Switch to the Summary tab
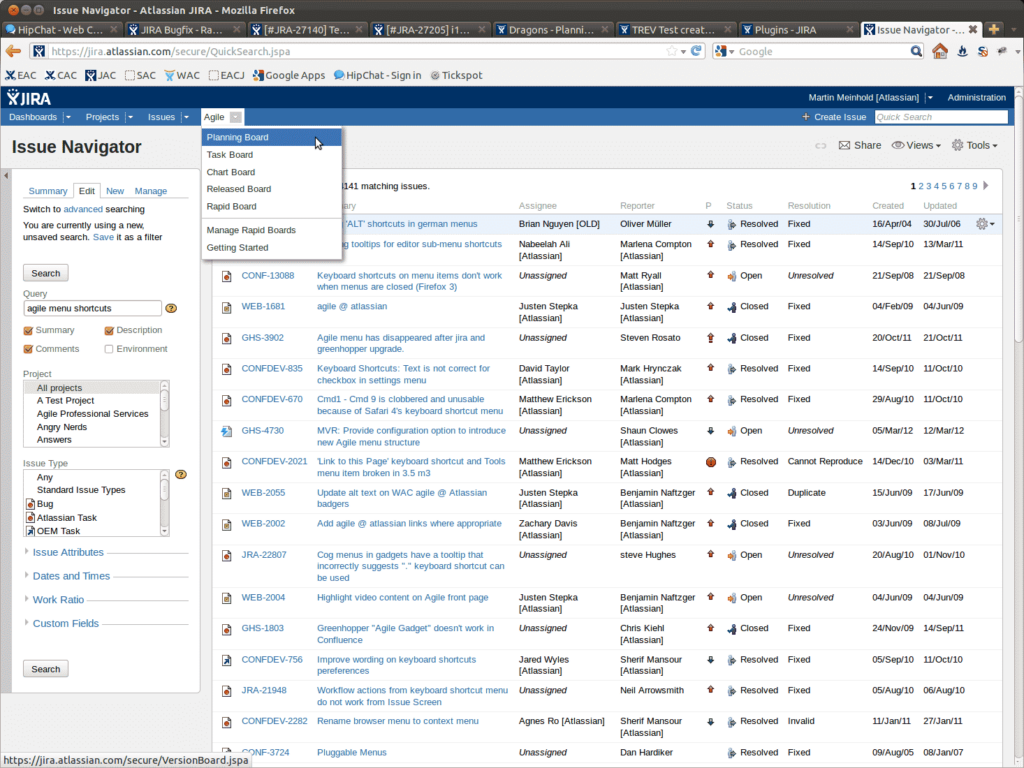 point(48,191)
